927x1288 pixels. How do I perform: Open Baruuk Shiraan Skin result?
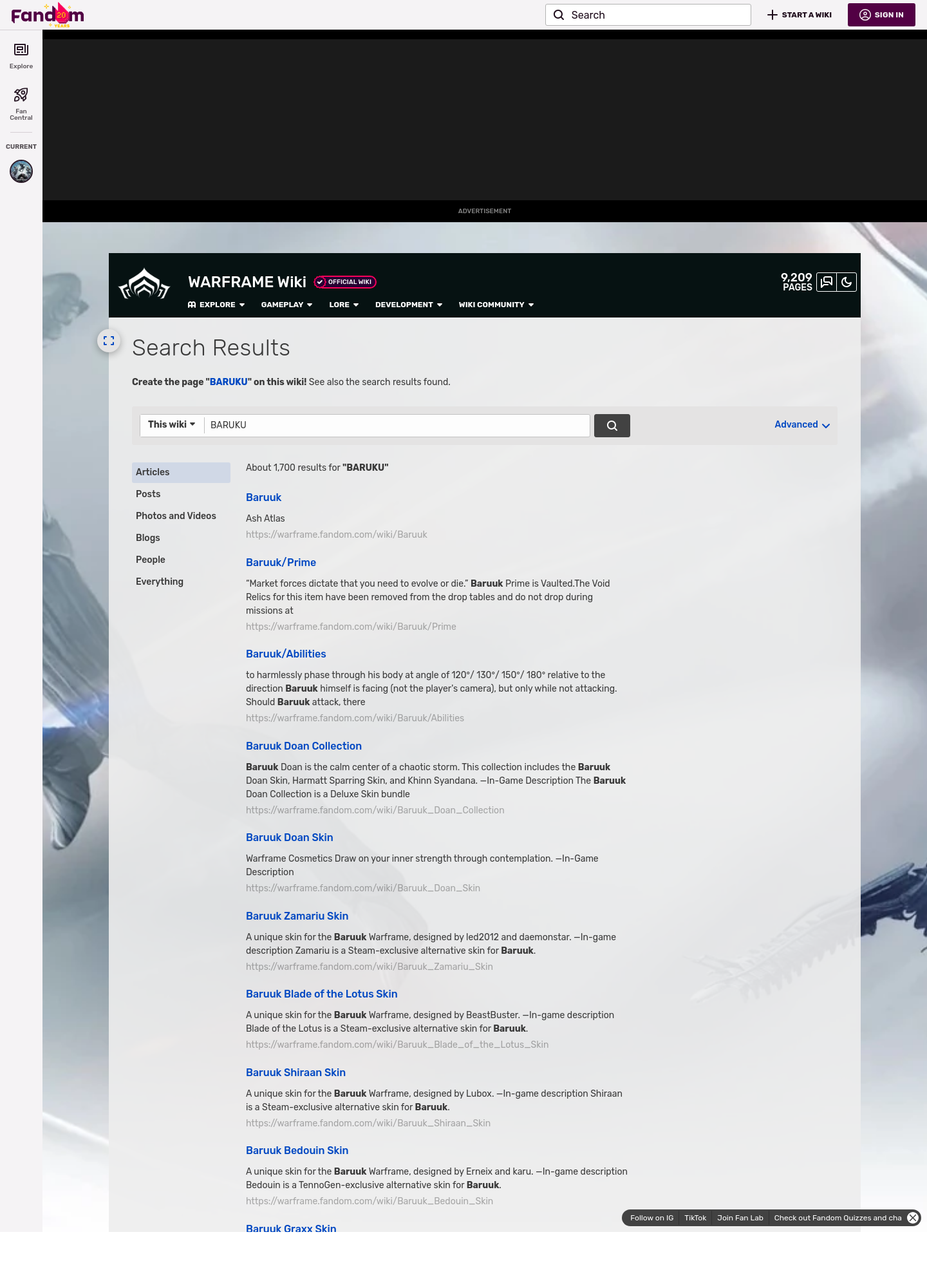(x=295, y=1072)
